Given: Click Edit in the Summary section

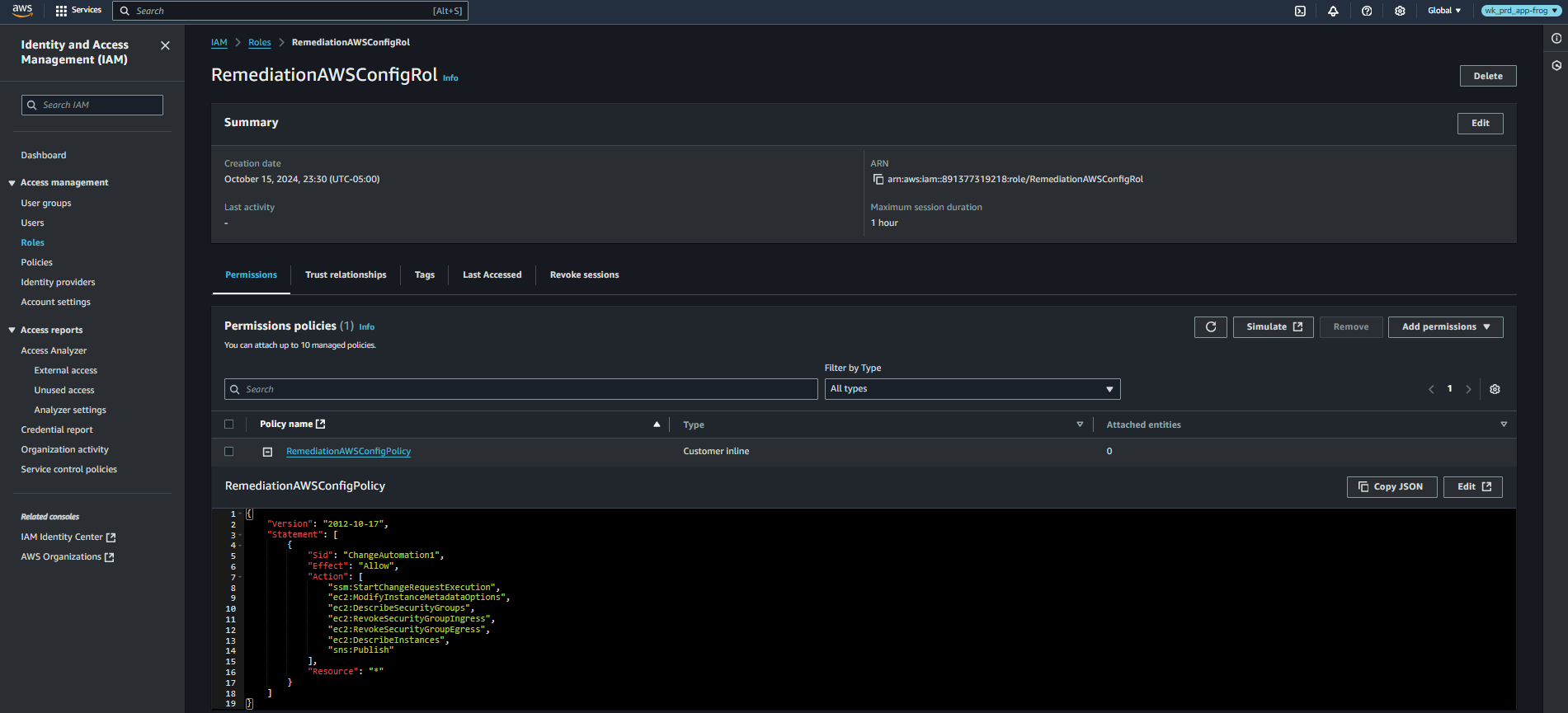Looking at the screenshot, I should [1481, 124].
